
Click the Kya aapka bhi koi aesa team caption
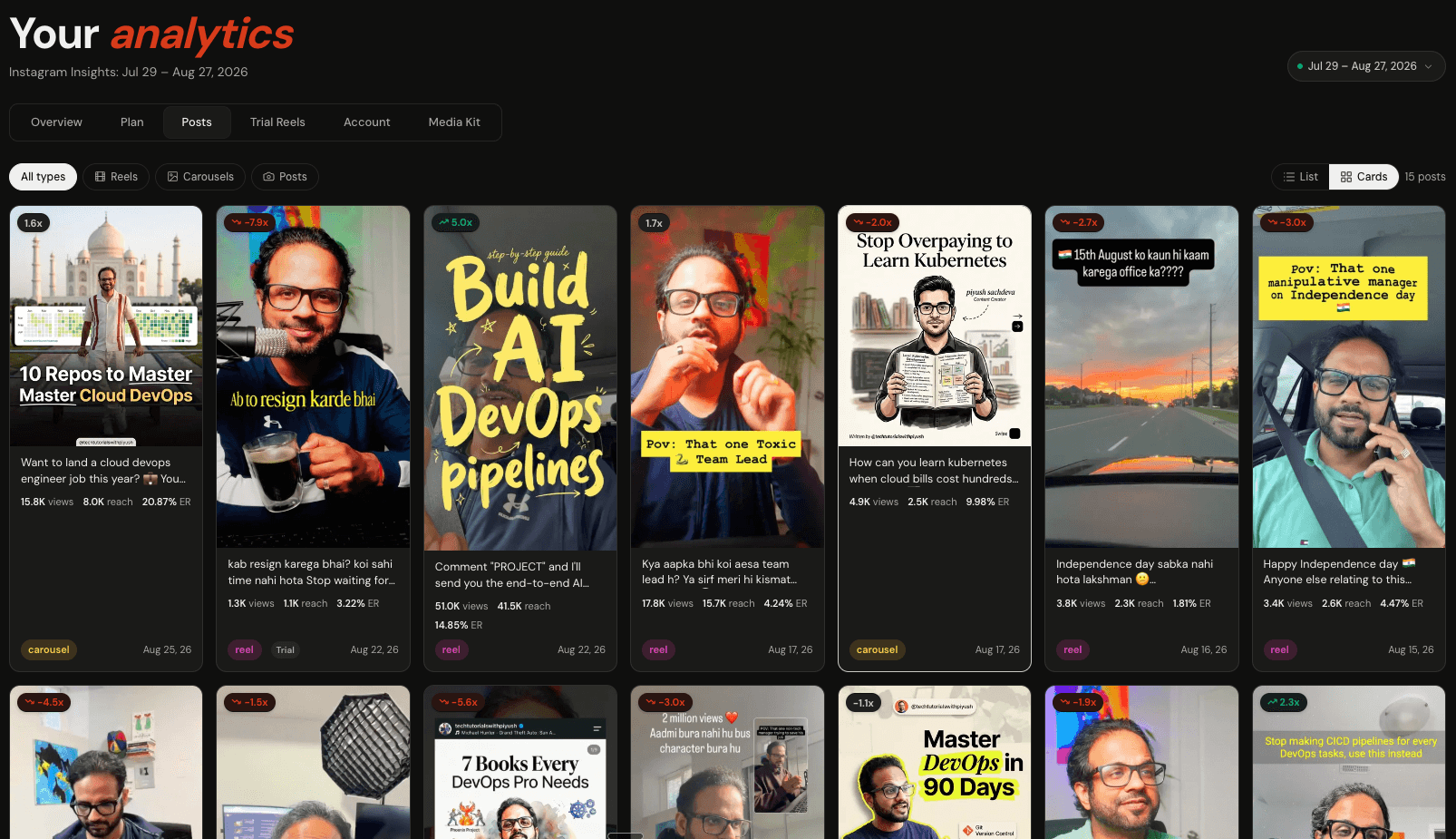pos(719,571)
